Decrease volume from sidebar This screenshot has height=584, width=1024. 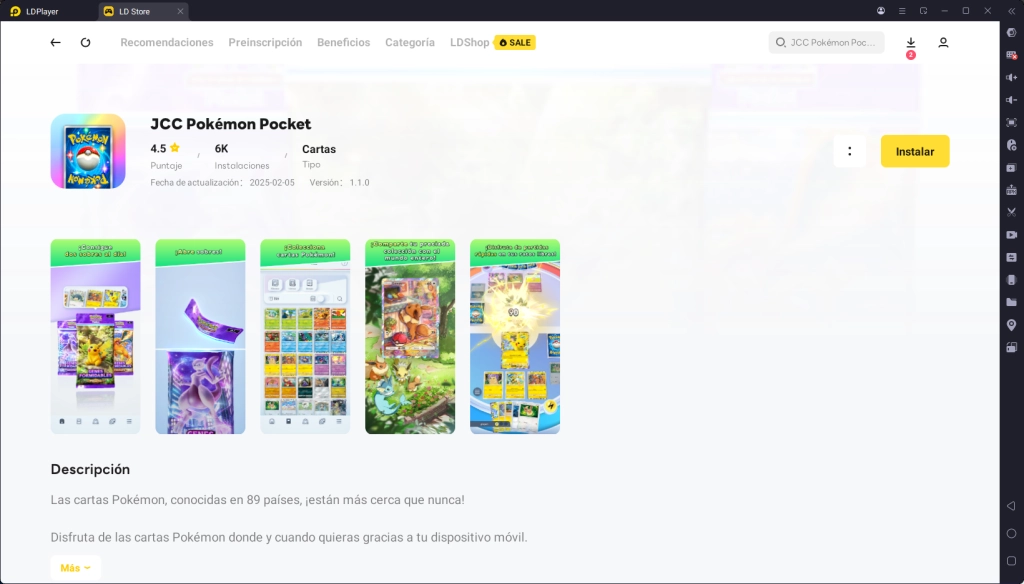tap(1012, 100)
